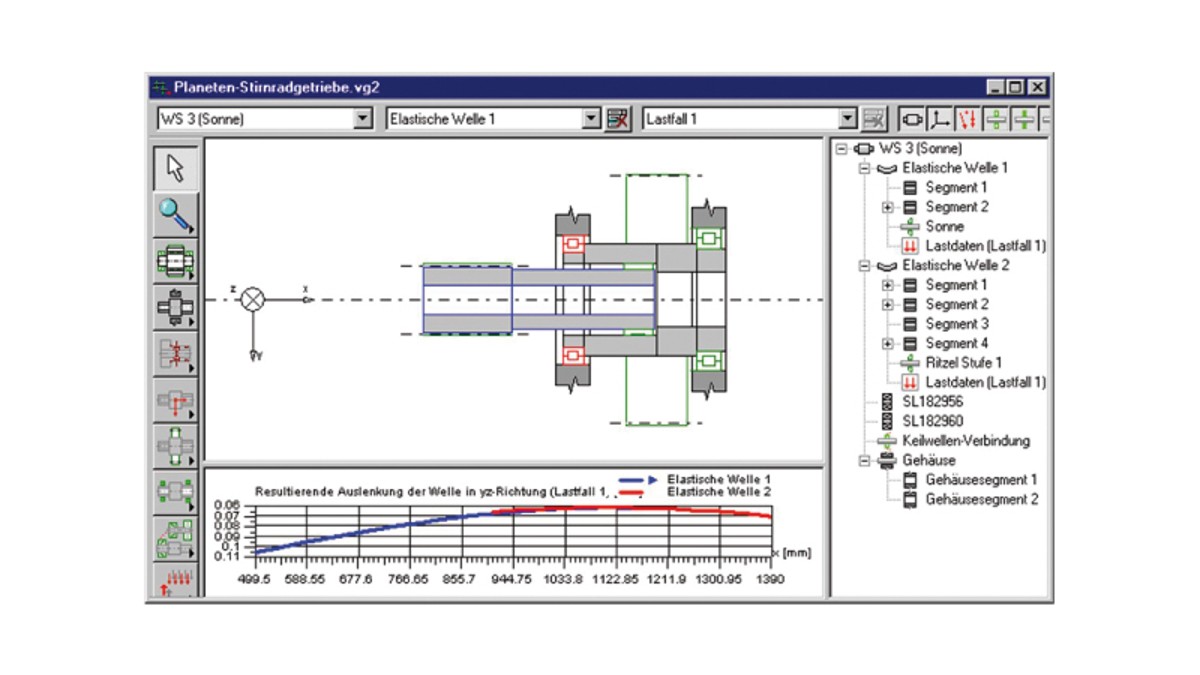
Task: Expand Segment 2 under Elastische Welle 1
Action: [x=887, y=207]
